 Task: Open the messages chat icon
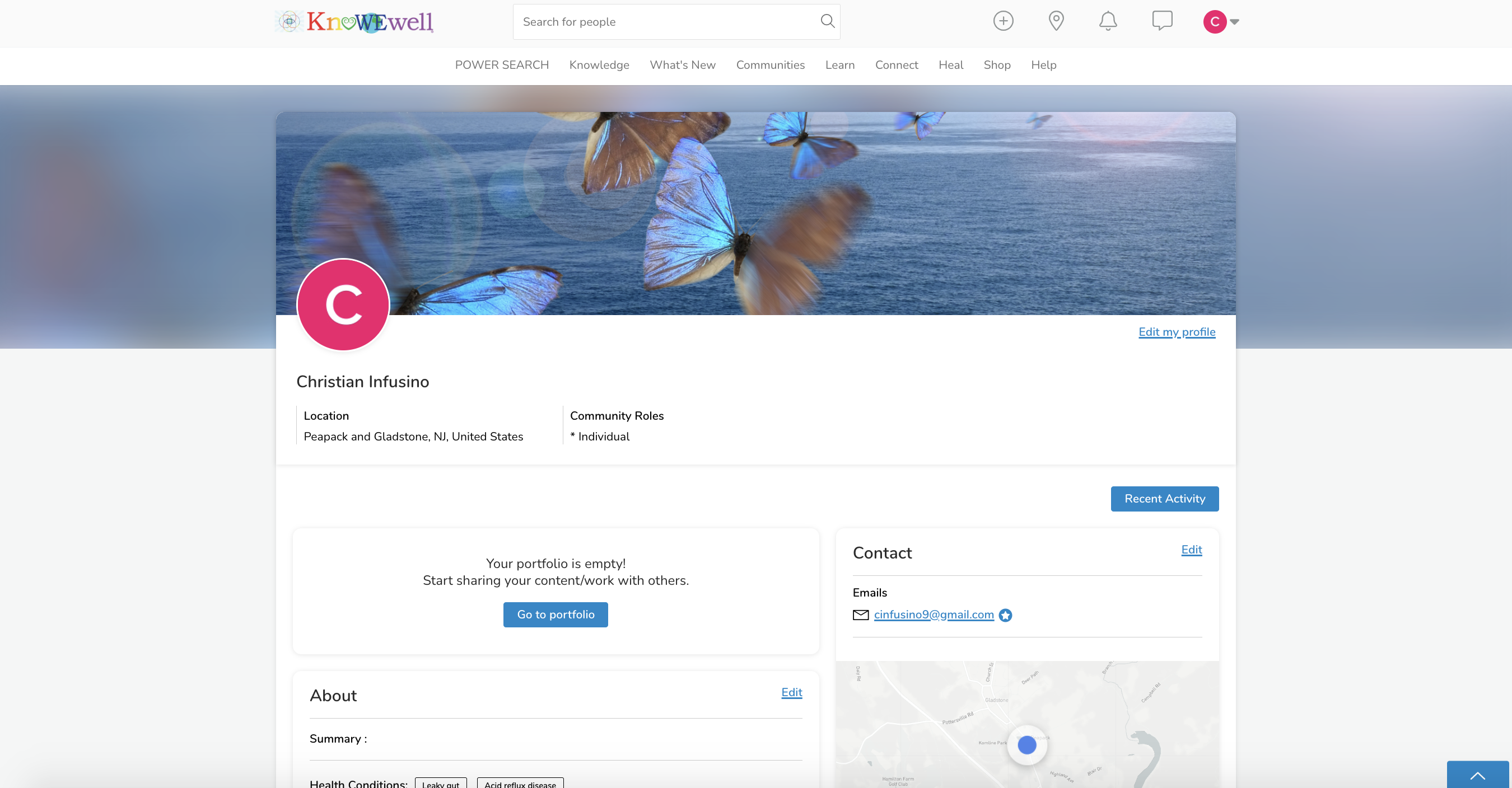pos(1162,21)
